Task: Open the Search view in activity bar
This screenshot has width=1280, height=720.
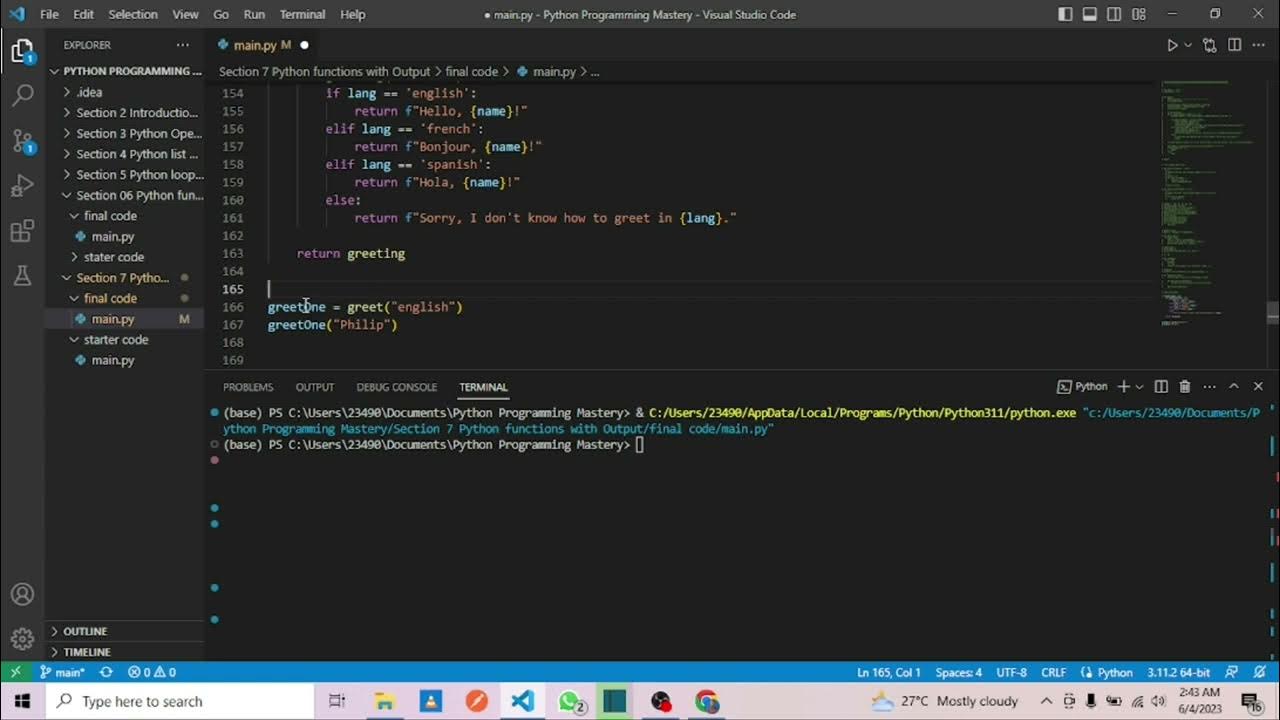Action: (x=22, y=96)
